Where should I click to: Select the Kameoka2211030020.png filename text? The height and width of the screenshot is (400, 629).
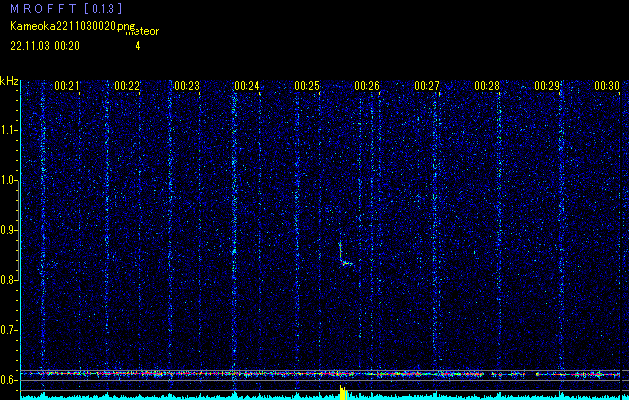pyautogui.click(x=73, y=26)
